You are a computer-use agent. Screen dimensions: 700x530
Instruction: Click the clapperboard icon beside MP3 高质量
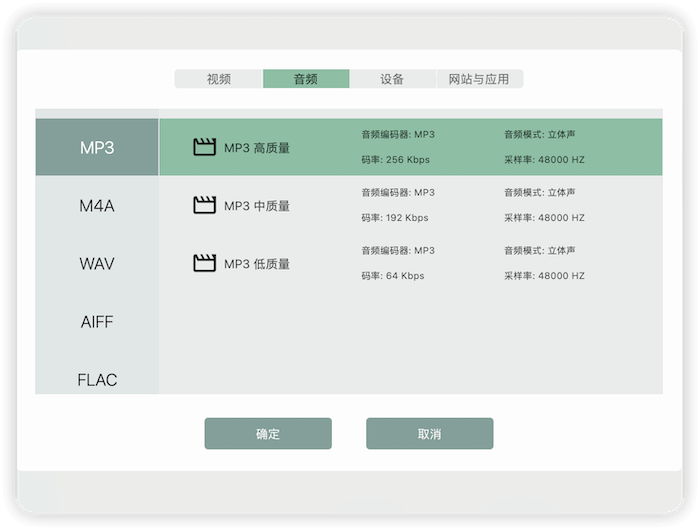204,147
